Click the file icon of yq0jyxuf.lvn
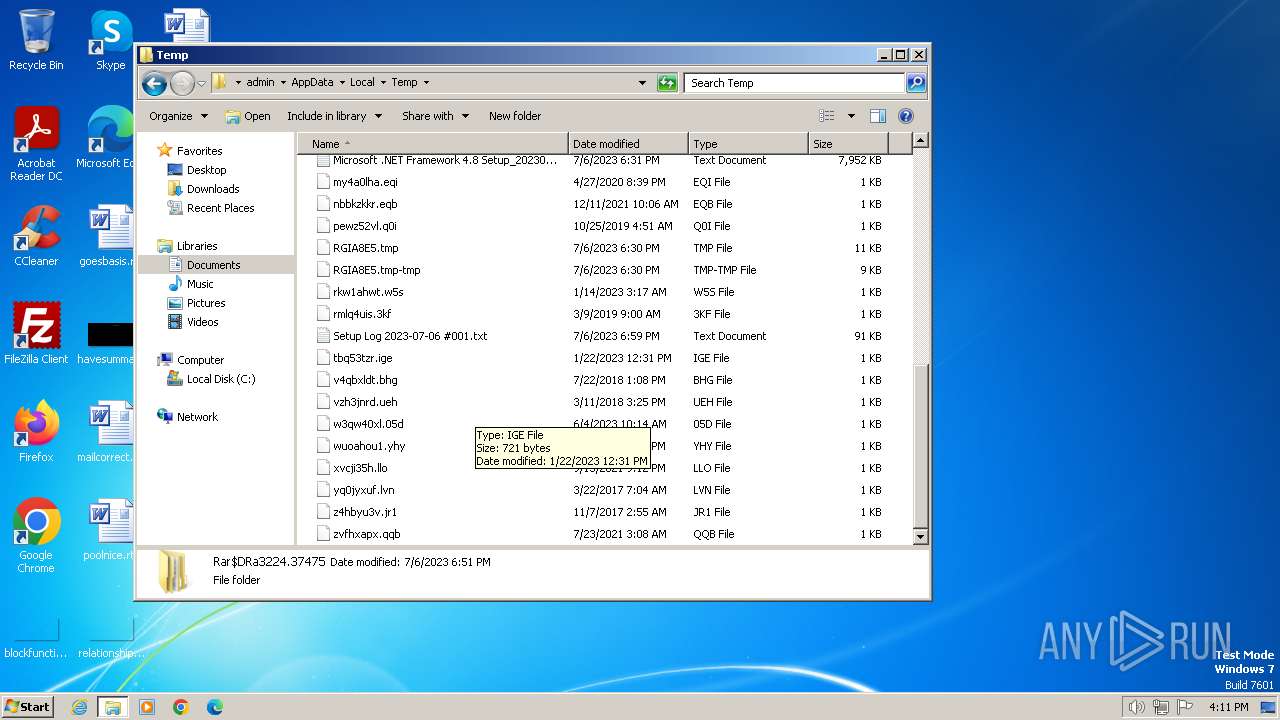This screenshot has width=1280, height=720. [323, 490]
